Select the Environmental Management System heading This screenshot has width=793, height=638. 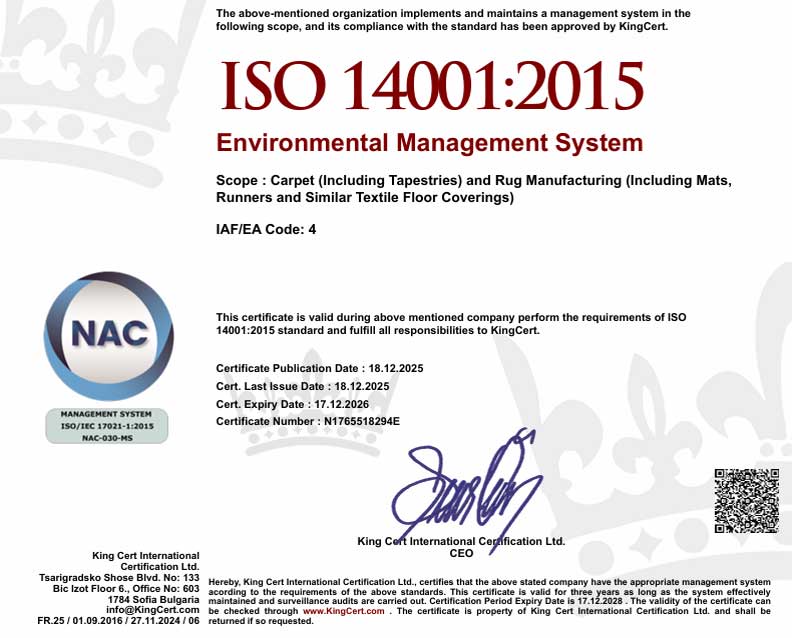(x=429, y=143)
